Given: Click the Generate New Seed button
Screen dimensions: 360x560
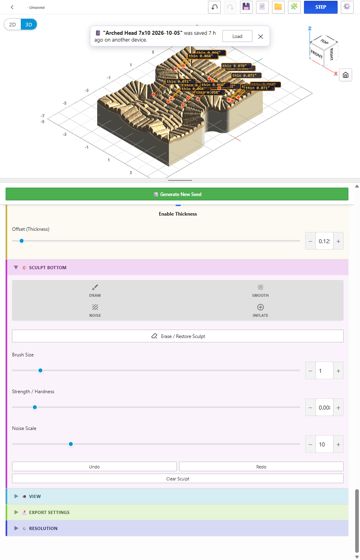Looking at the screenshot, I should click(177, 194).
